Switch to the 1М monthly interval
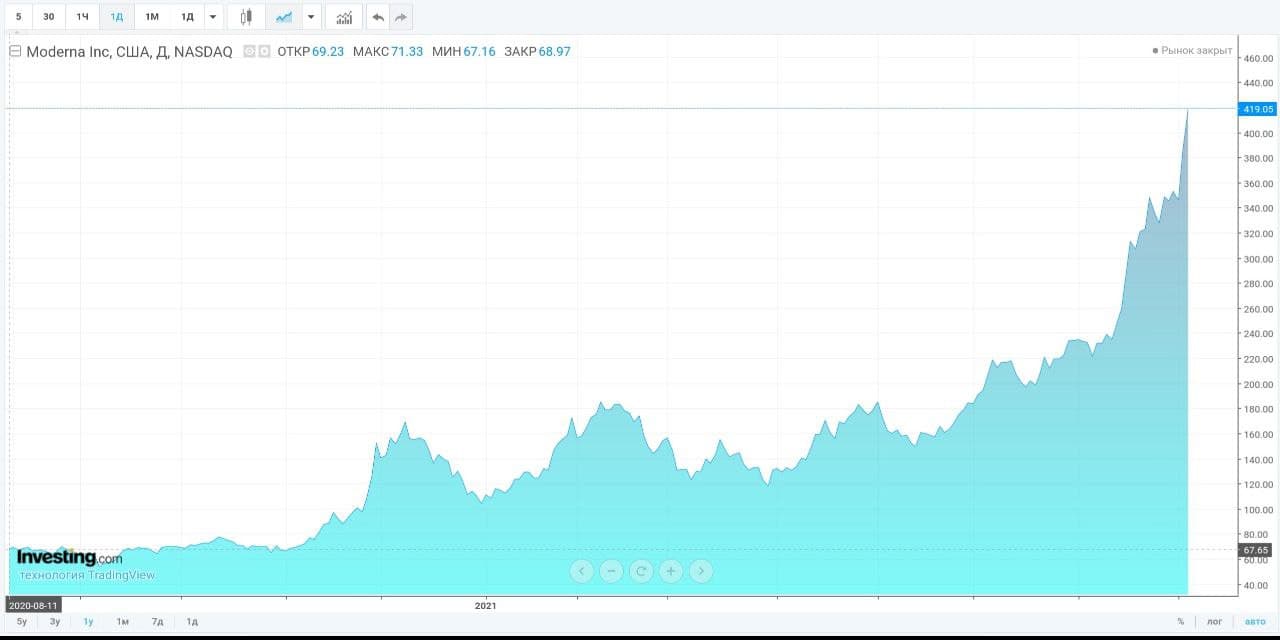 click(151, 17)
